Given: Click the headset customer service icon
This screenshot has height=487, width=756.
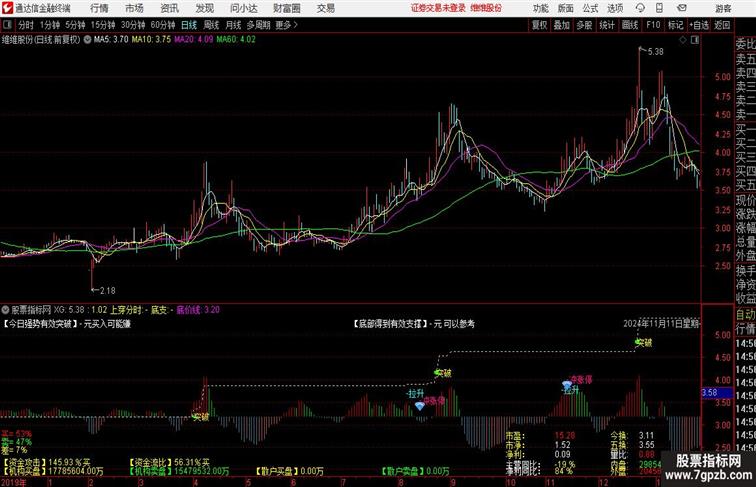Looking at the screenshot, I should 640,8.
